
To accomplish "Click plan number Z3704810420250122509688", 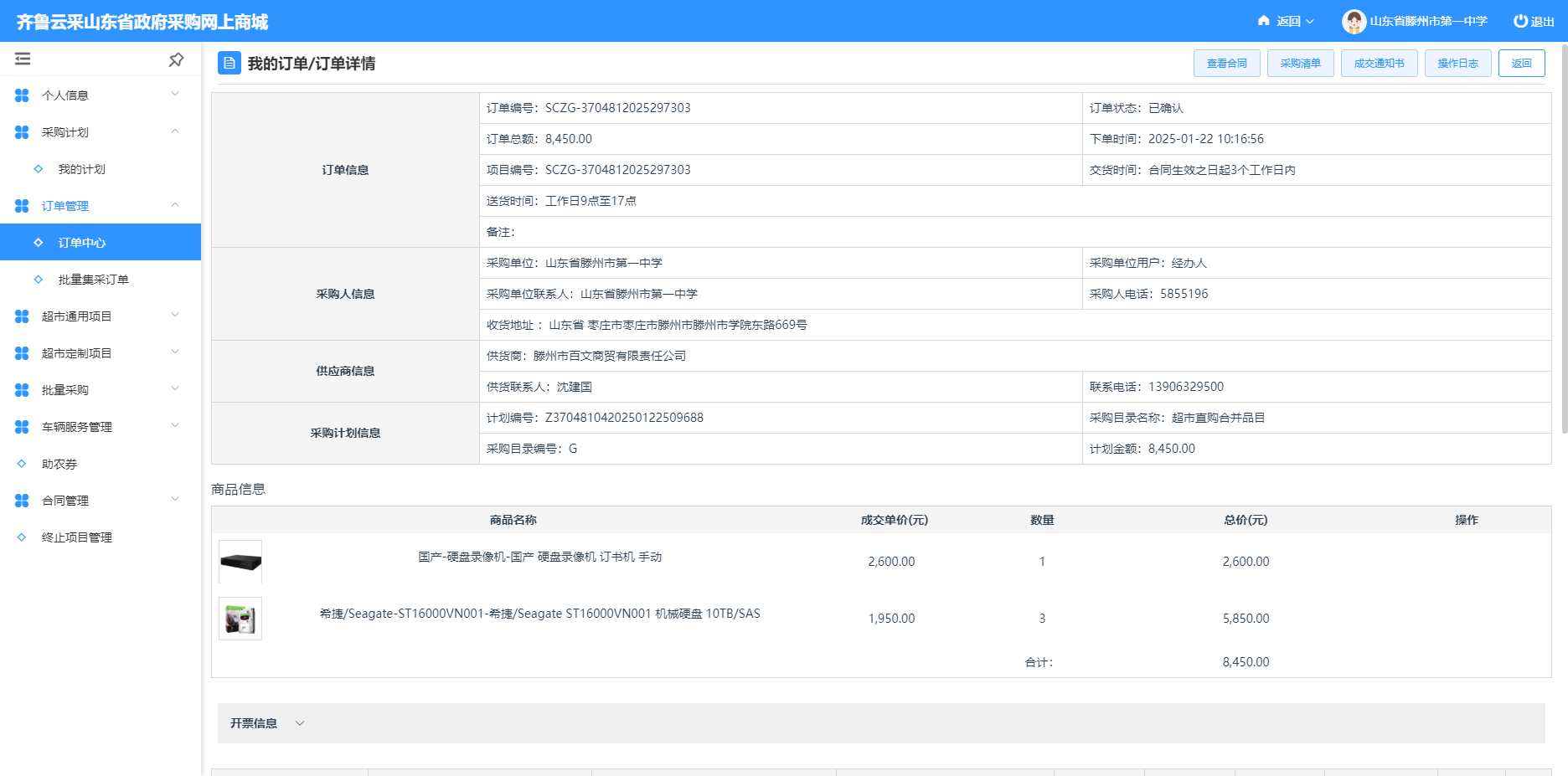I will coord(625,418).
